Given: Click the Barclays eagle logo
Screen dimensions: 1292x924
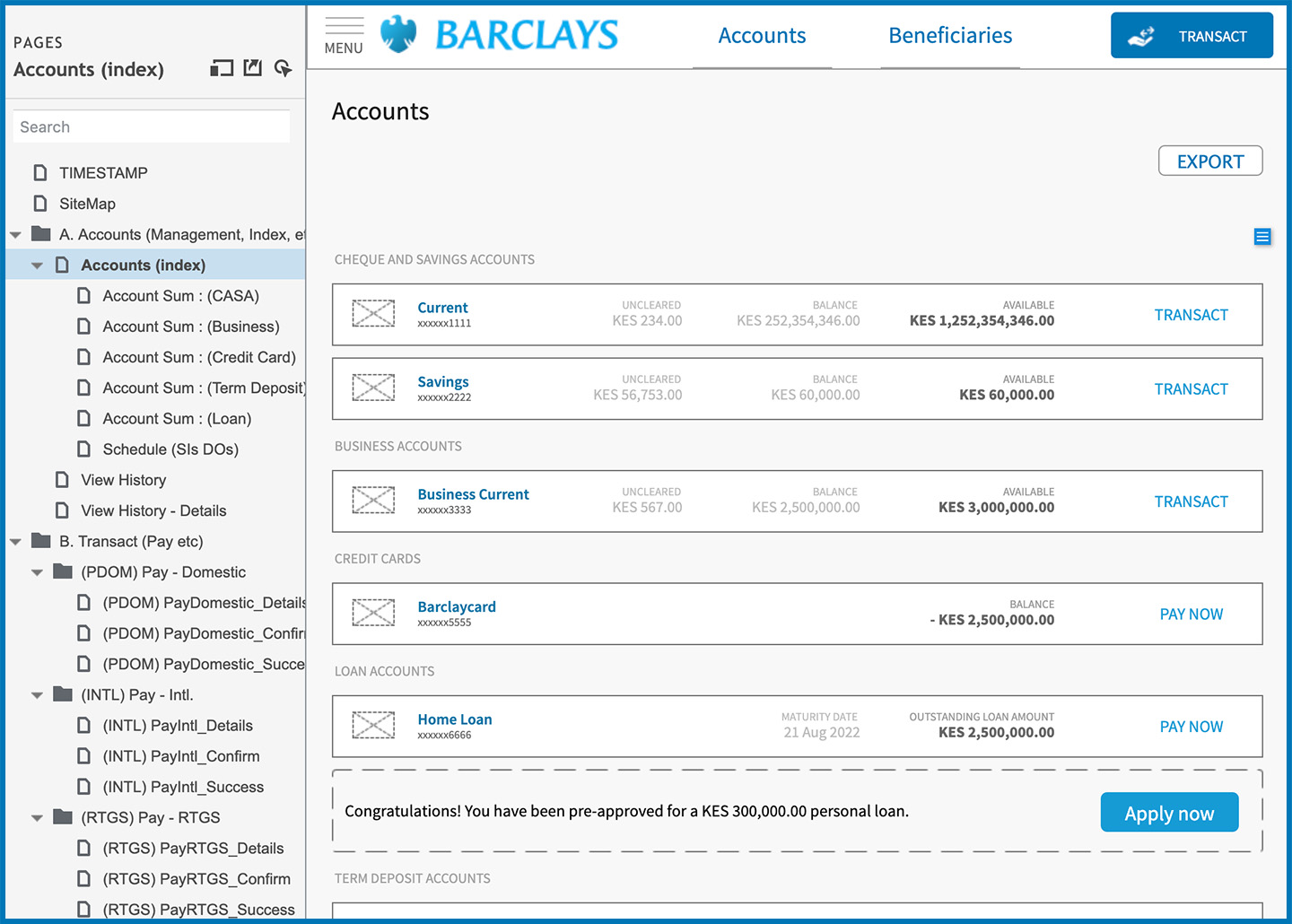Looking at the screenshot, I should [x=398, y=34].
